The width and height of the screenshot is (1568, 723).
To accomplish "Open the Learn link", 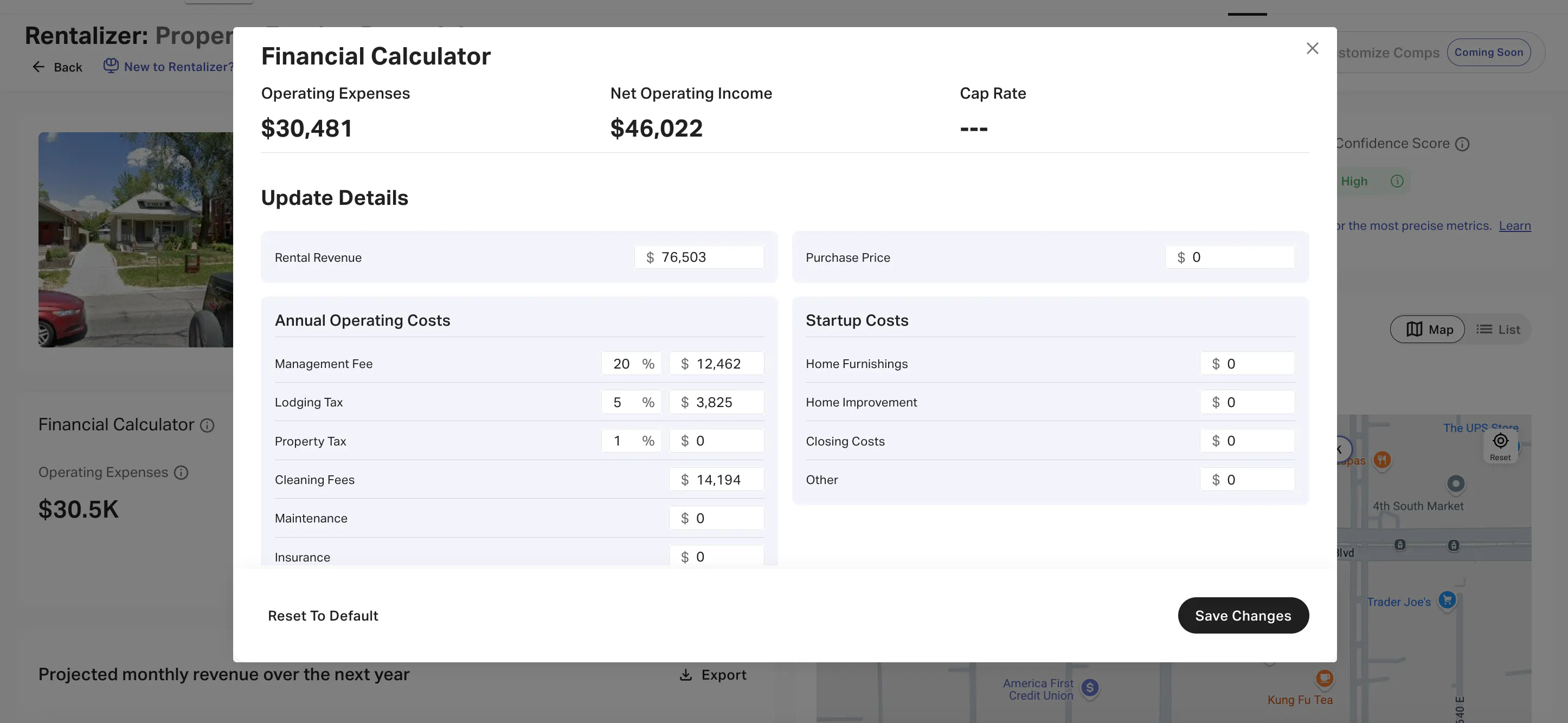I will pyautogui.click(x=1514, y=226).
